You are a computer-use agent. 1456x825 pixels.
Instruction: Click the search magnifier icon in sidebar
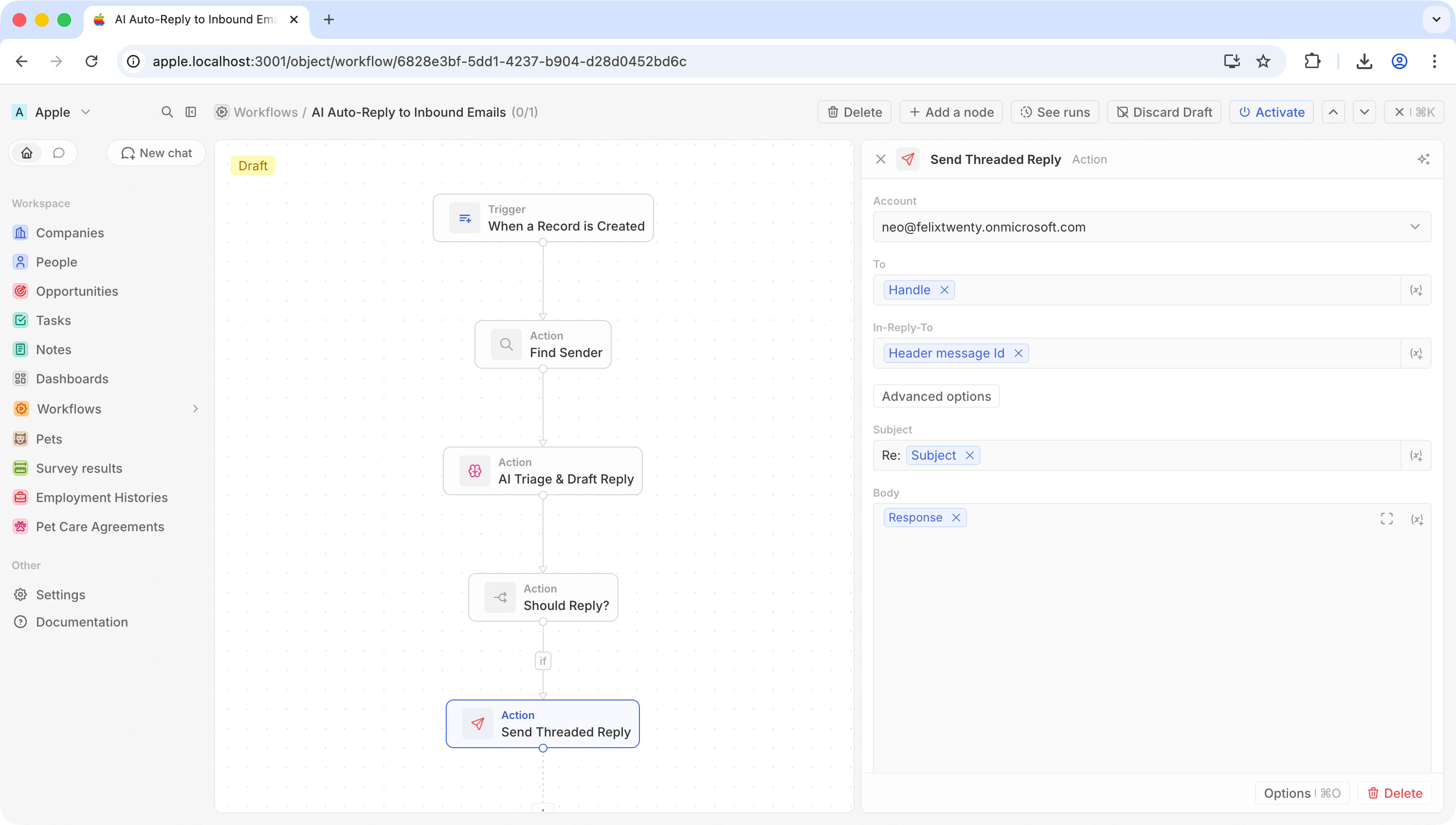[166, 112]
